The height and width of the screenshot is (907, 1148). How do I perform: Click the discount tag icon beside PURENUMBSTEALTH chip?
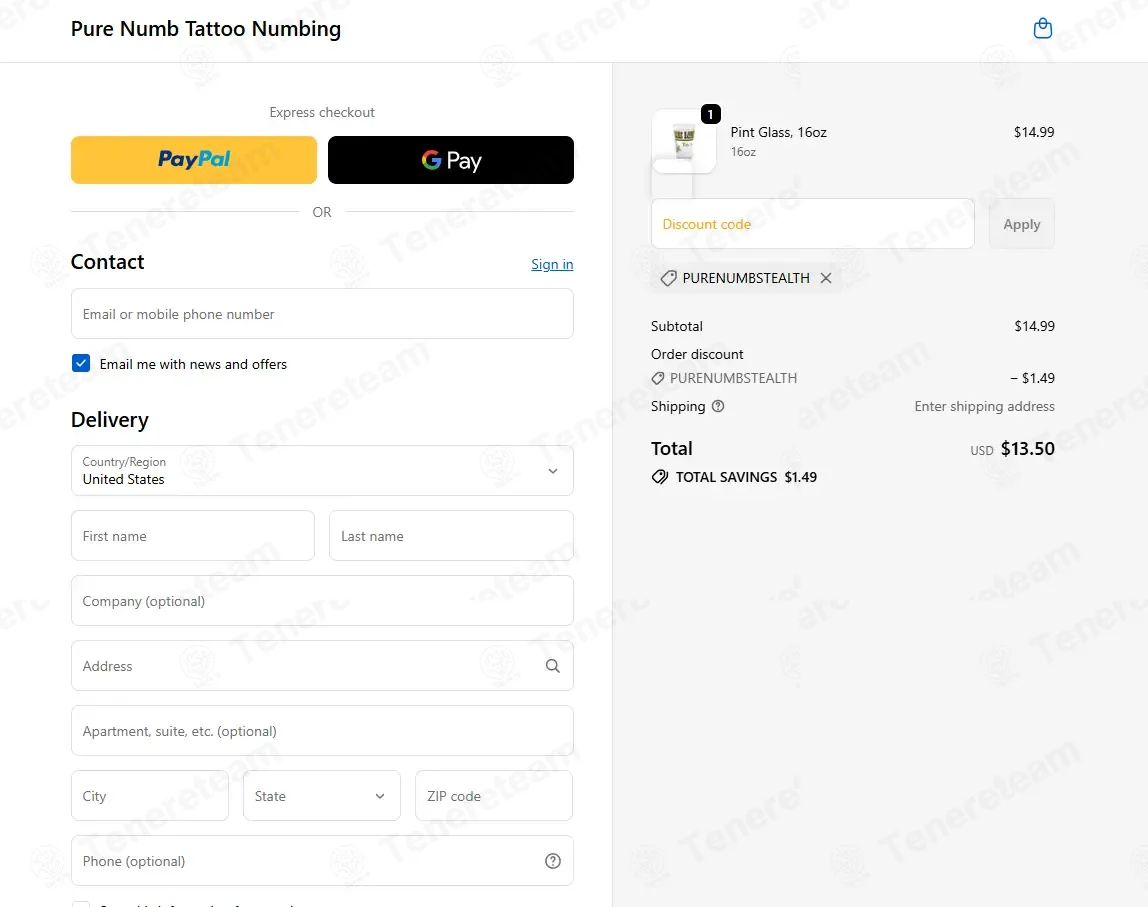tap(668, 278)
